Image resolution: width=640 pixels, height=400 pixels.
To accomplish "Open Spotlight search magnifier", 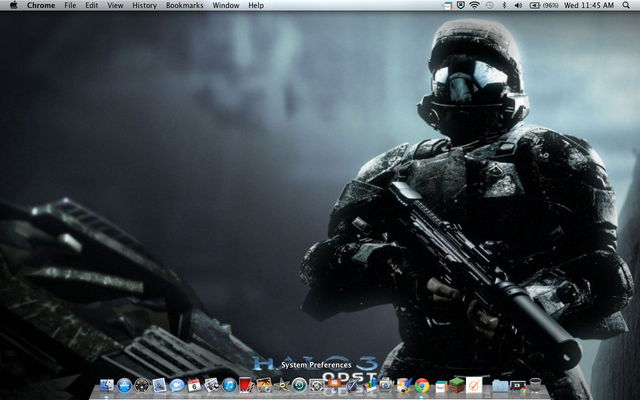I will point(626,5).
